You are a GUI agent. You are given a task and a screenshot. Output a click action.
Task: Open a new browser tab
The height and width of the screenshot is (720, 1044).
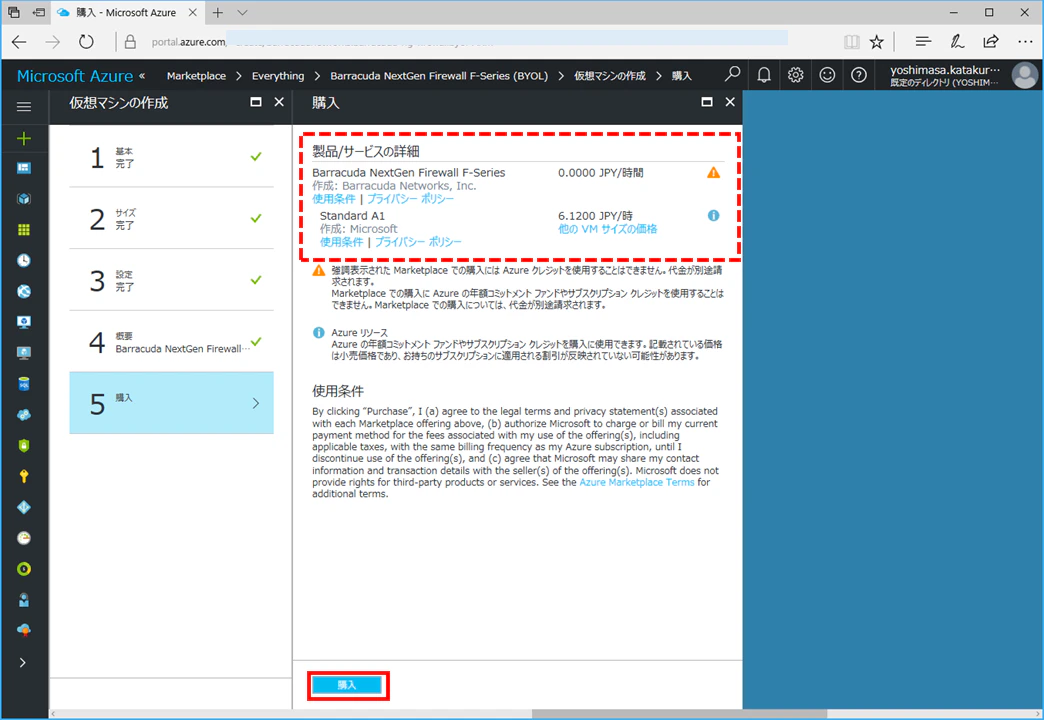pyautogui.click(x=218, y=13)
